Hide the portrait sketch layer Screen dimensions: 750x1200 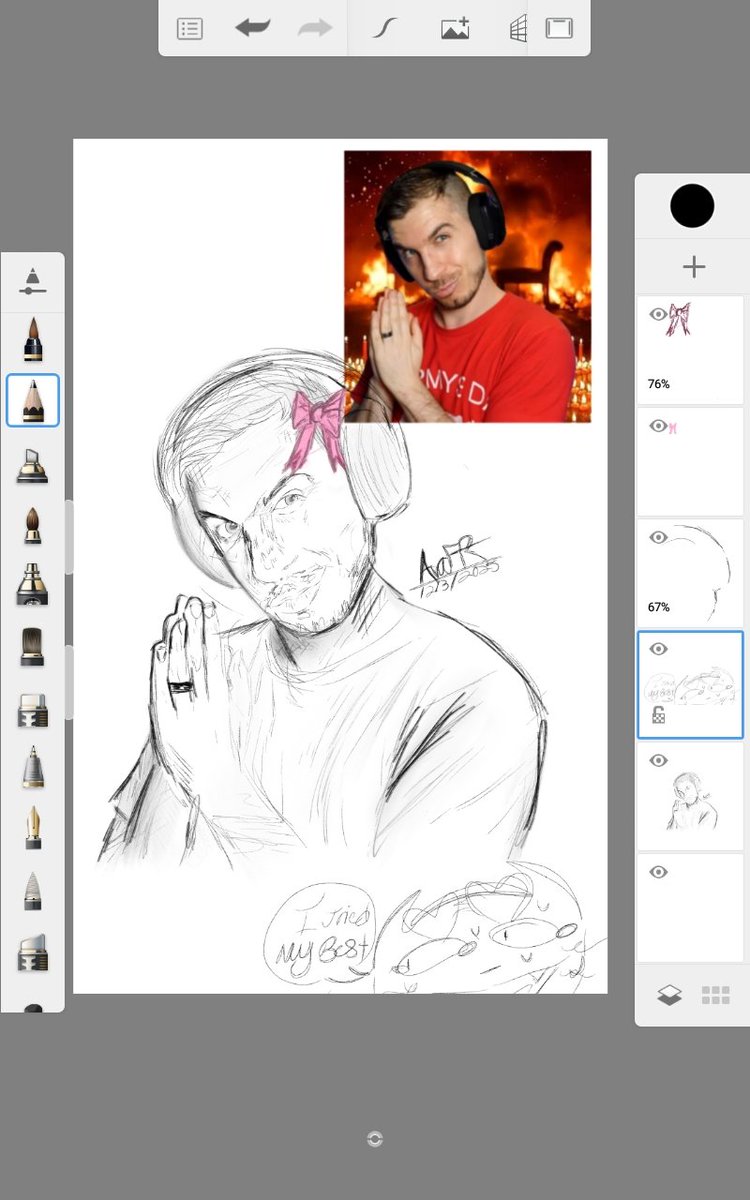tap(658, 760)
